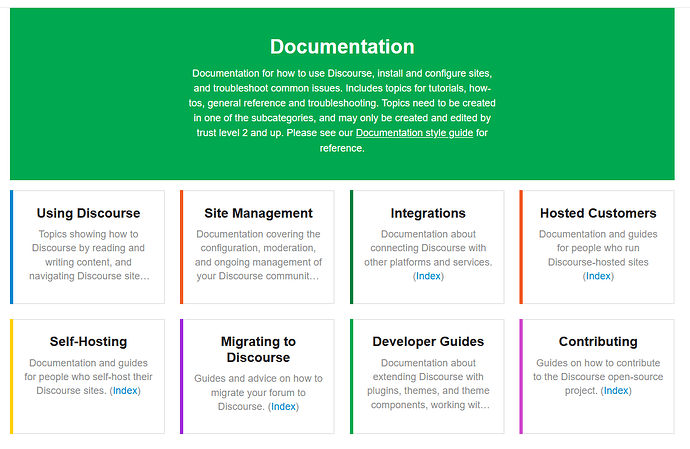Image resolution: width=690 pixels, height=449 pixels.
Task: Open the Hosted Customers category title
Action: [x=598, y=213]
